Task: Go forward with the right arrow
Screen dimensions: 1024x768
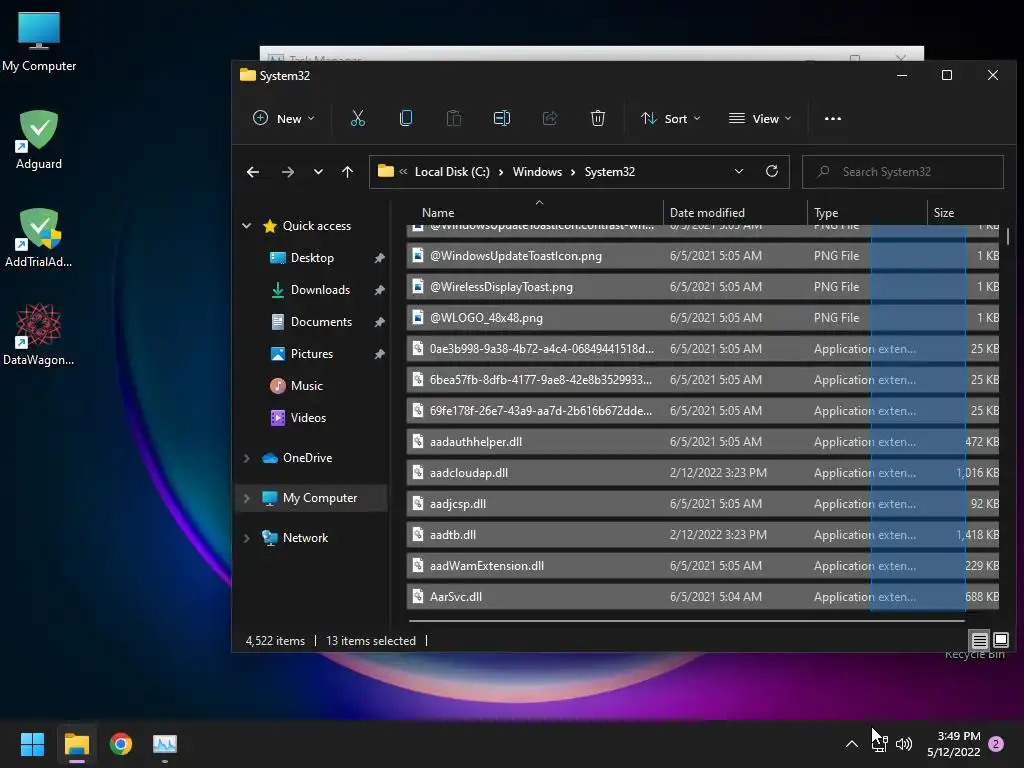Action: (287, 172)
